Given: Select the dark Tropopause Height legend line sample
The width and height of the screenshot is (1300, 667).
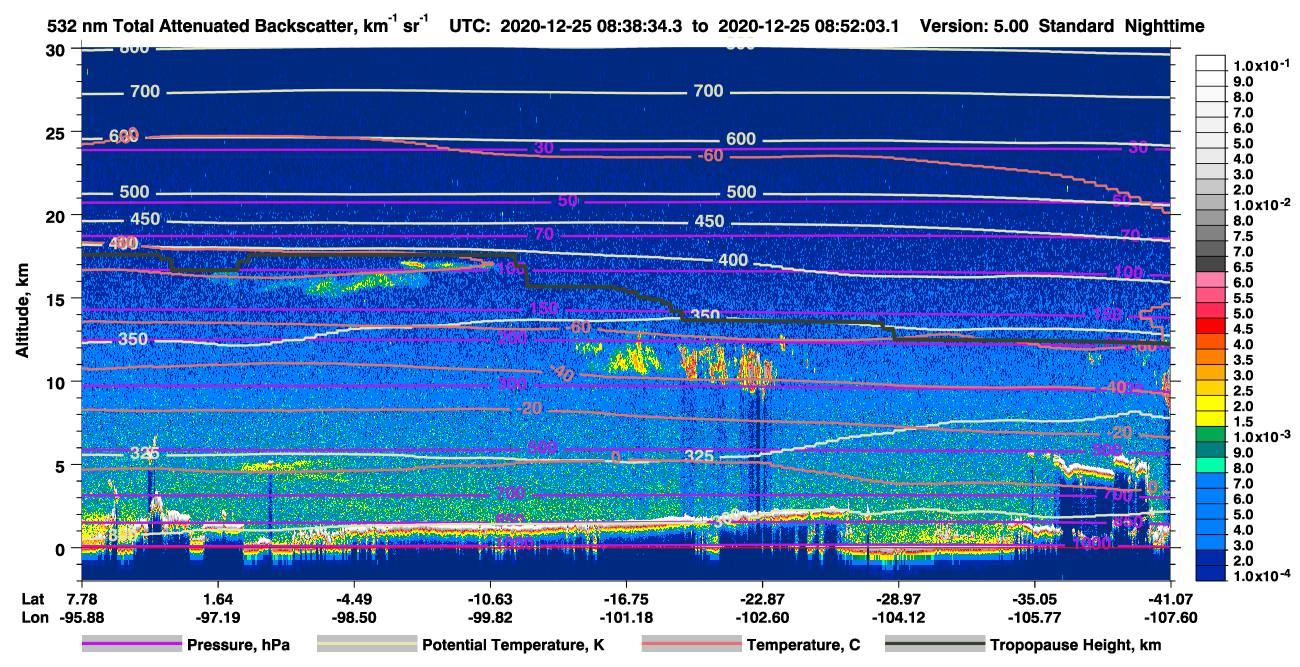Looking at the screenshot, I should pos(935,645).
